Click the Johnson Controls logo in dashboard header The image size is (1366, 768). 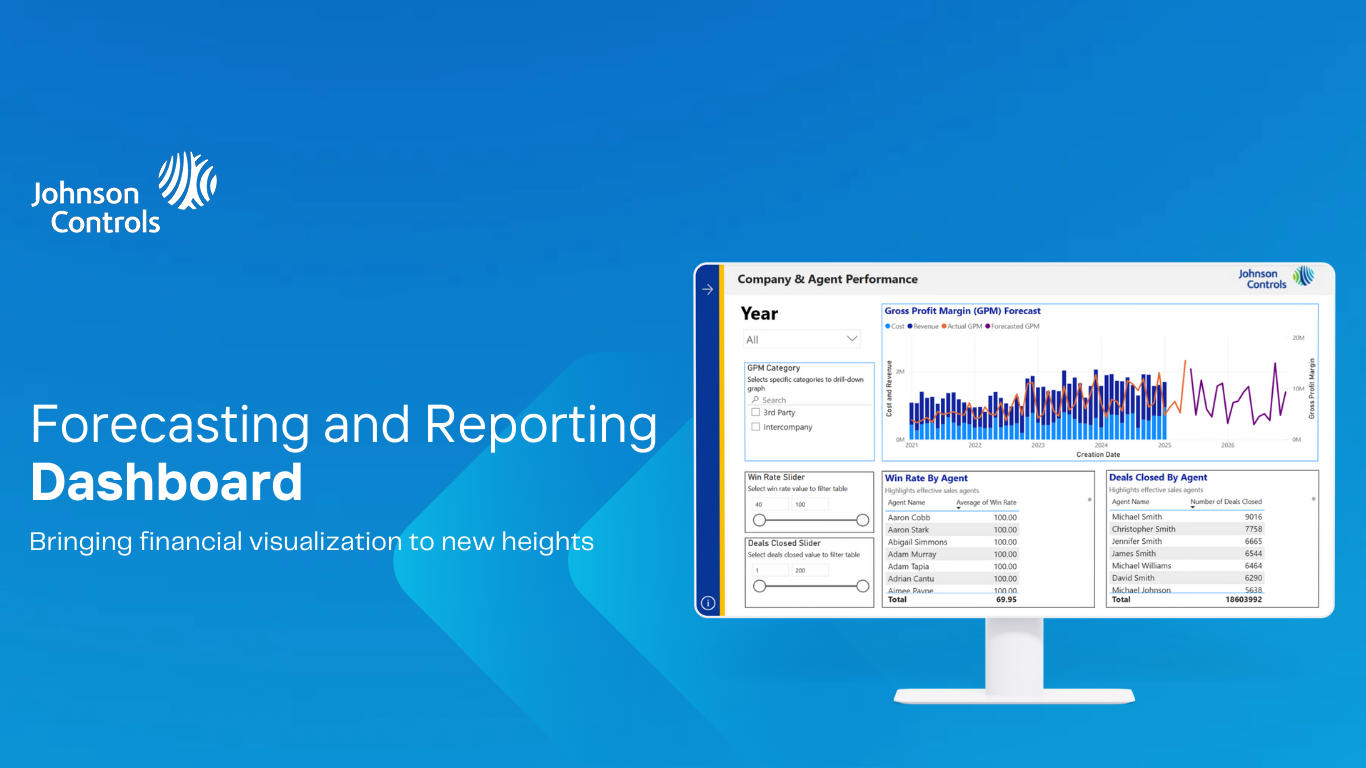(1275, 279)
